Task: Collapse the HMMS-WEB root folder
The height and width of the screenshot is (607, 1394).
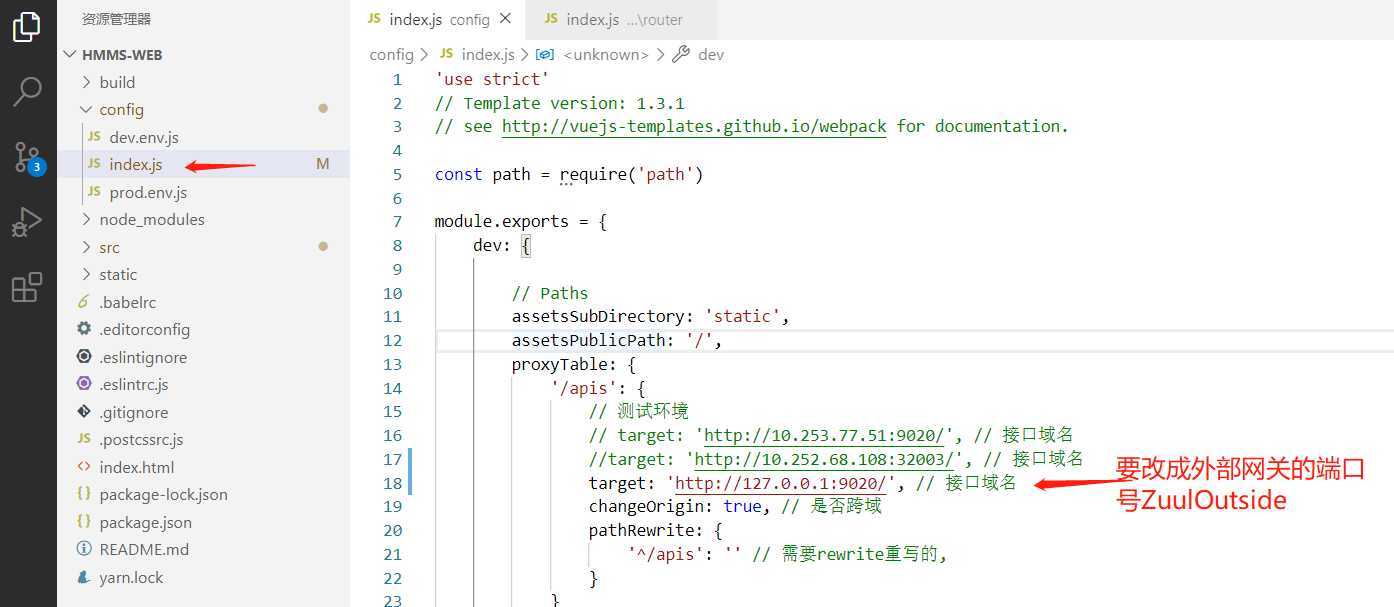Action: (x=203, y=55)
